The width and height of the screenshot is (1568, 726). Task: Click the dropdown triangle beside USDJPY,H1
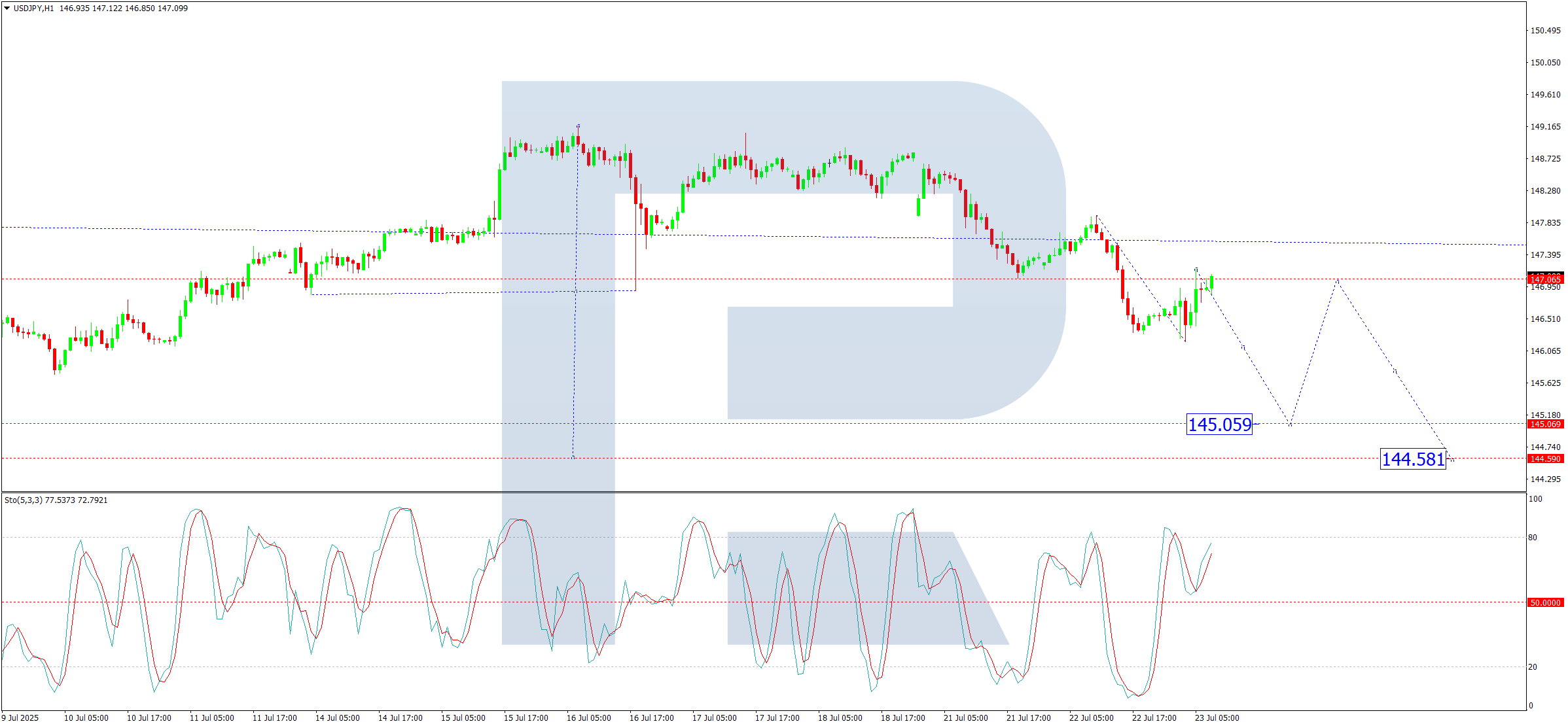(7, 9)
